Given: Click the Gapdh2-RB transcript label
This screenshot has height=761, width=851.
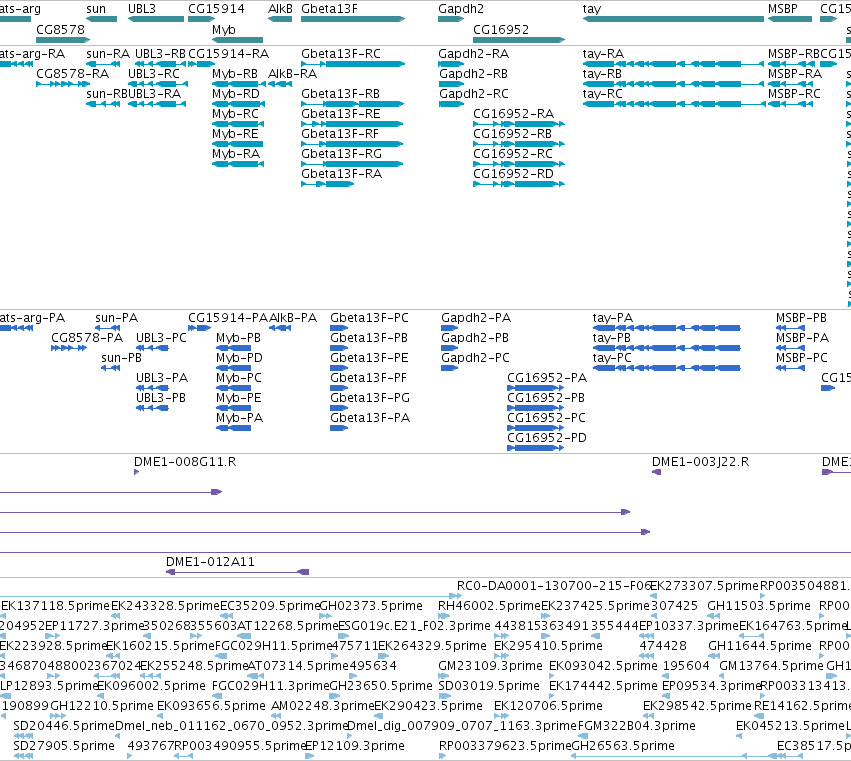Looking at the screenshot, I should (x=473, y=74).
